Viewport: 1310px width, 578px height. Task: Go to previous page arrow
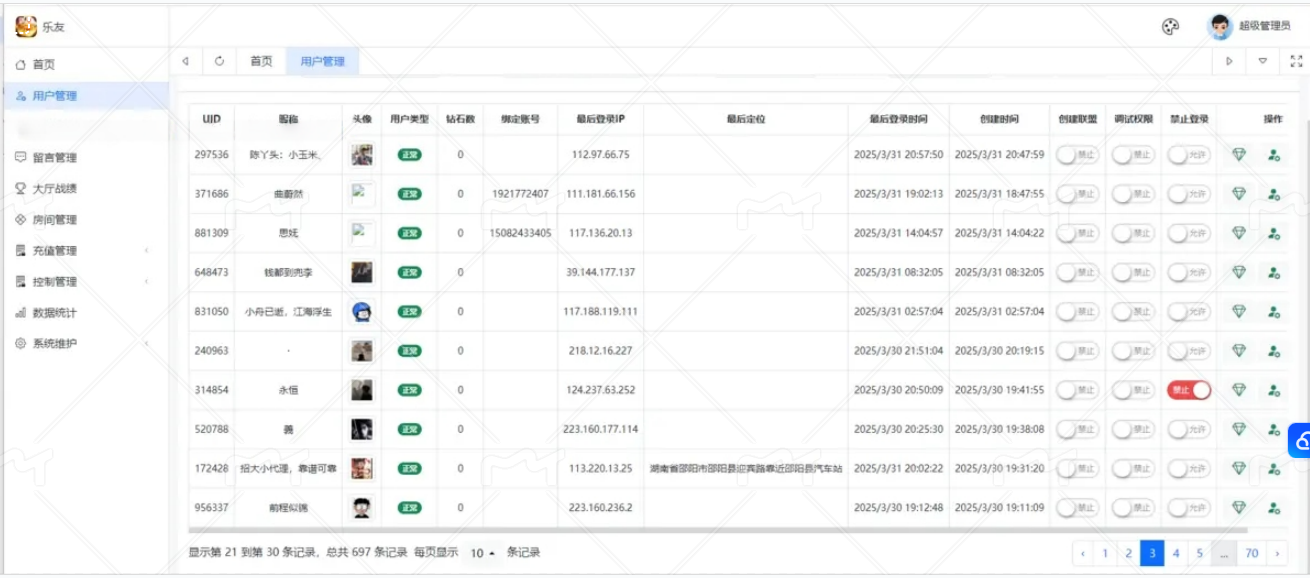click(1083, 553)
